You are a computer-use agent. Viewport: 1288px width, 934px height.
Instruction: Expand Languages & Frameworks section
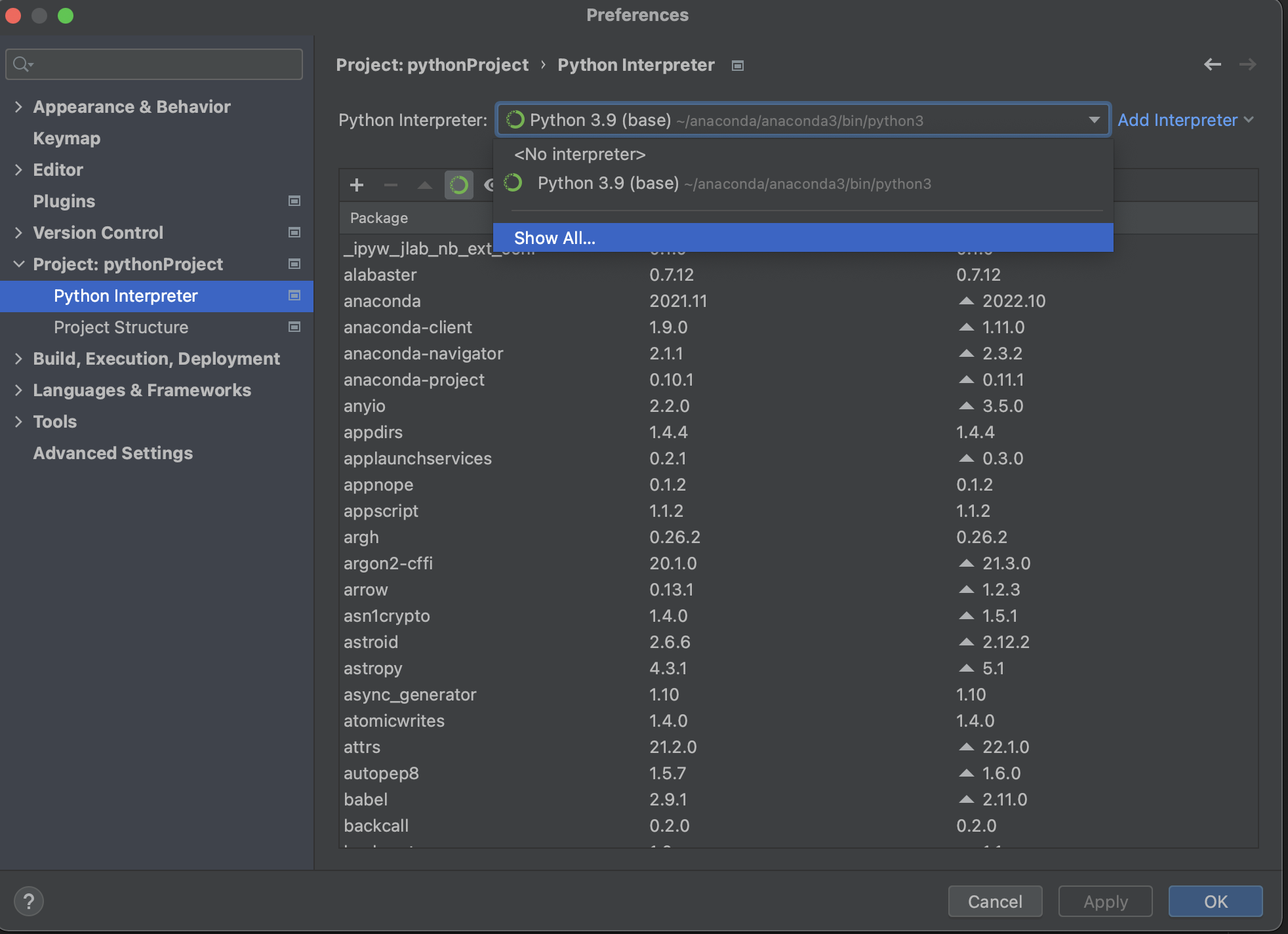[x=18, y=390]
